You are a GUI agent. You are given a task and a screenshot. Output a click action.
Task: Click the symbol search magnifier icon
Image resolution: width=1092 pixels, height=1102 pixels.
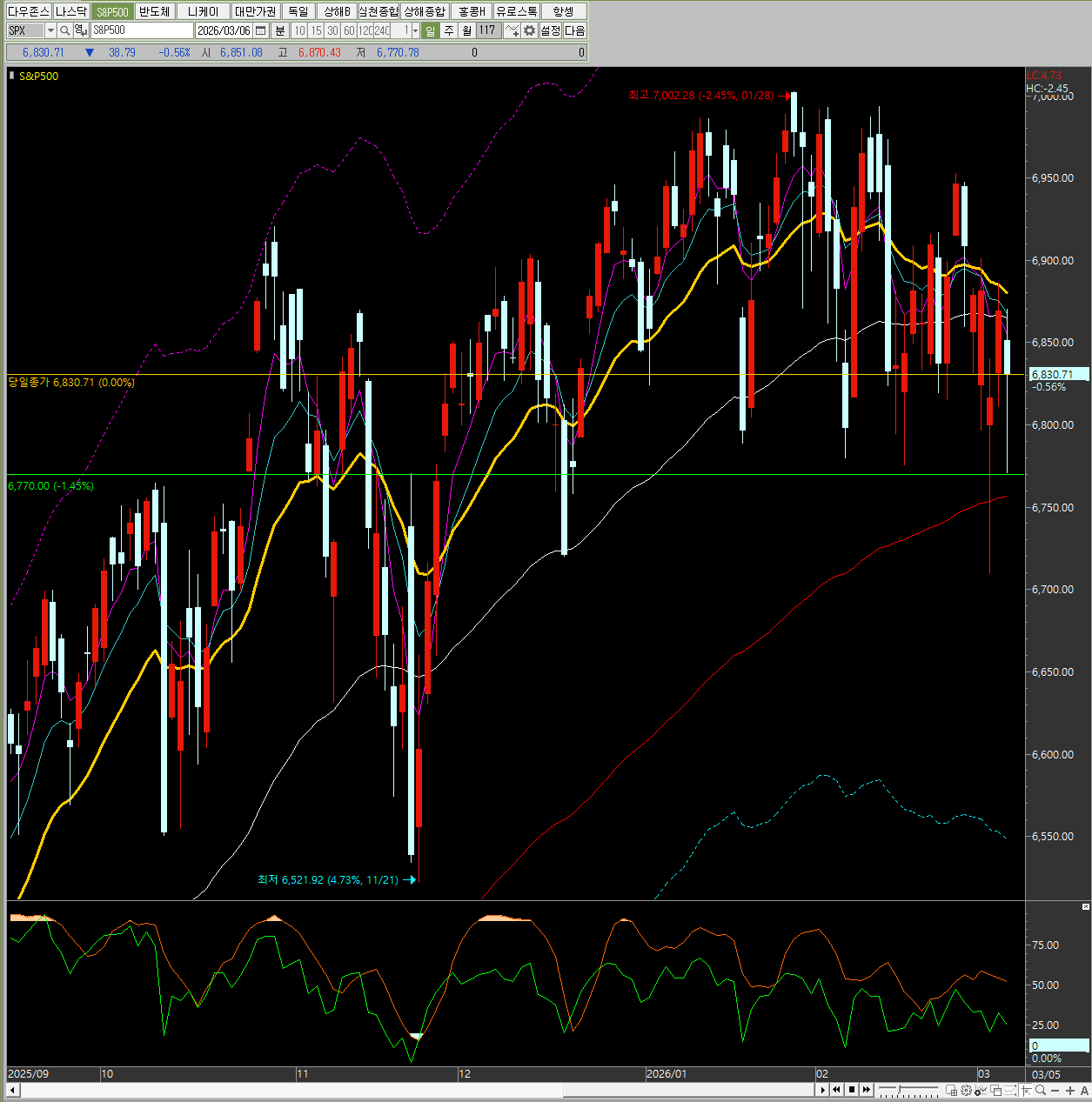point(65,30)
